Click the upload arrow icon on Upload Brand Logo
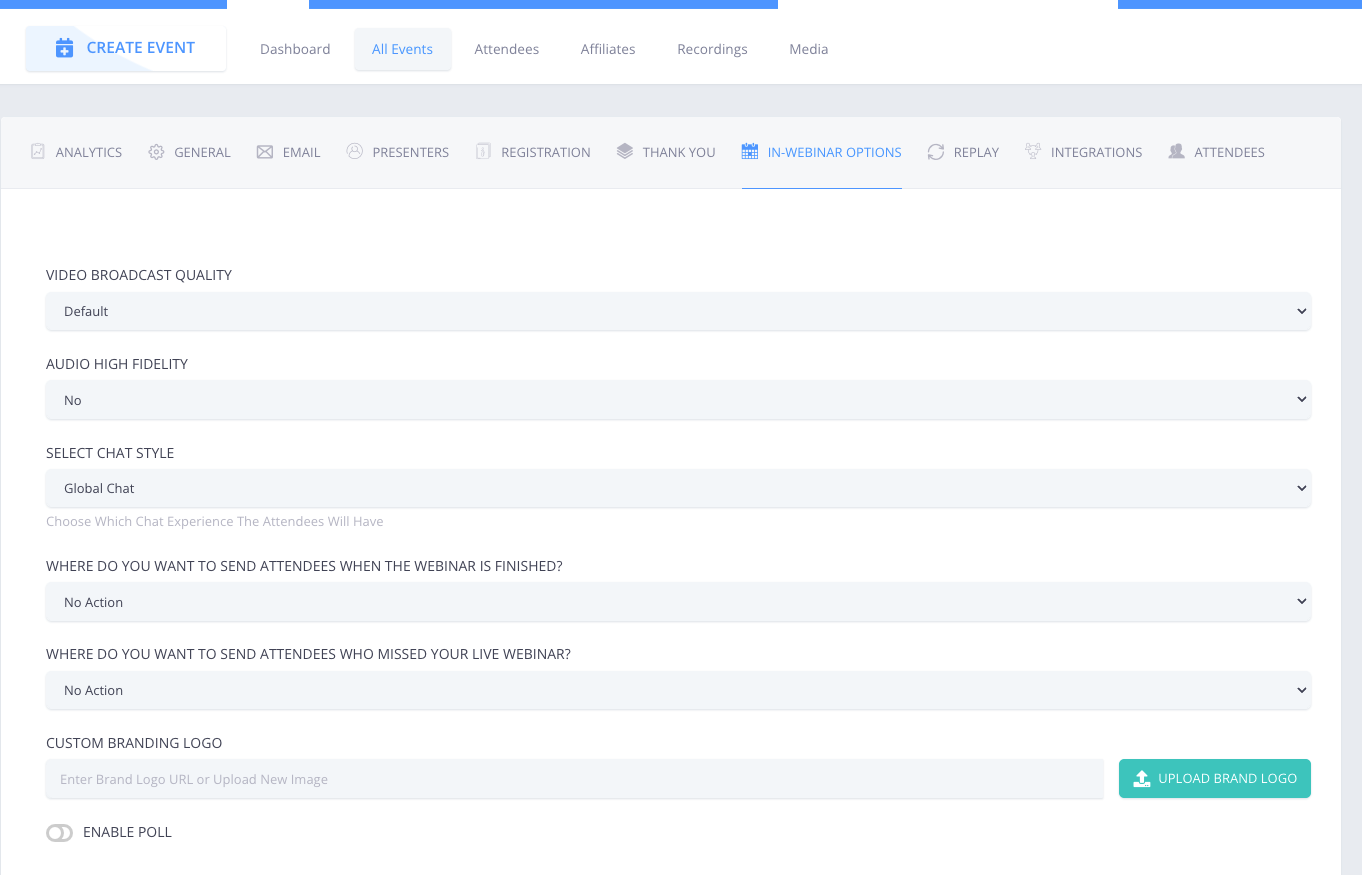The height and width of the screenshot is (875, 1362). pos(1141,779)
